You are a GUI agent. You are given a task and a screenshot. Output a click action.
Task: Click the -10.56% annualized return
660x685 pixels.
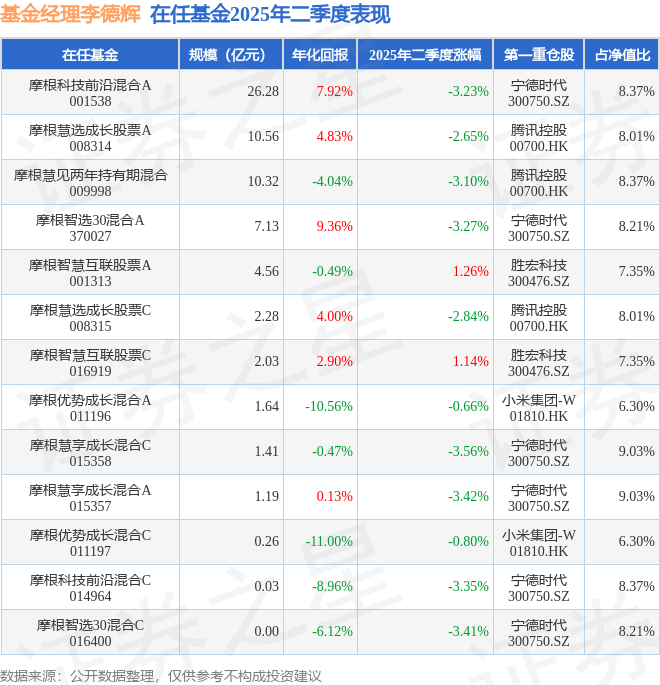tap(329, 406)
